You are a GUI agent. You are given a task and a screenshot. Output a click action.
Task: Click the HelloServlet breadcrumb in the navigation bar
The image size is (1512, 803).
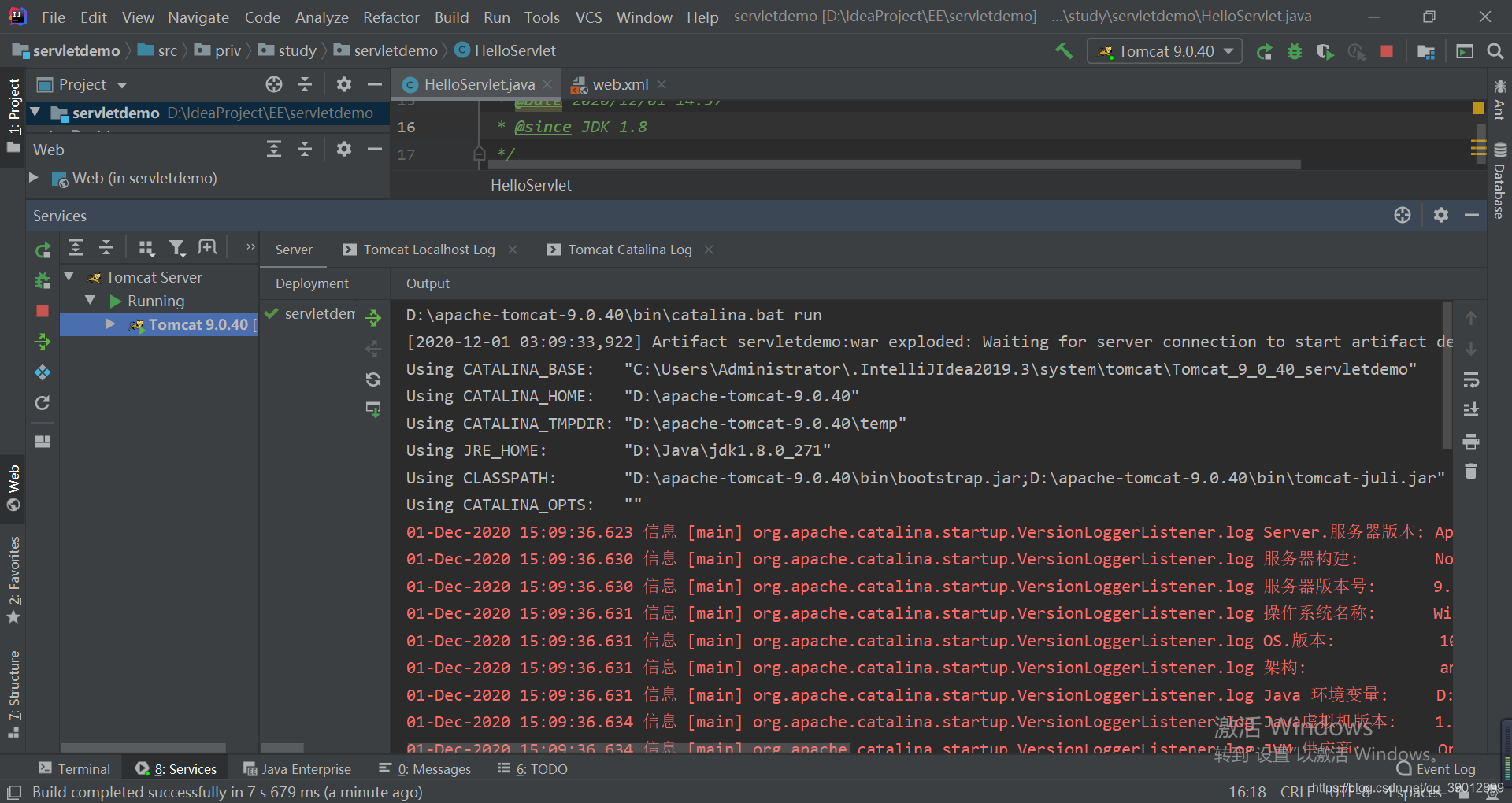click(506, 50)
